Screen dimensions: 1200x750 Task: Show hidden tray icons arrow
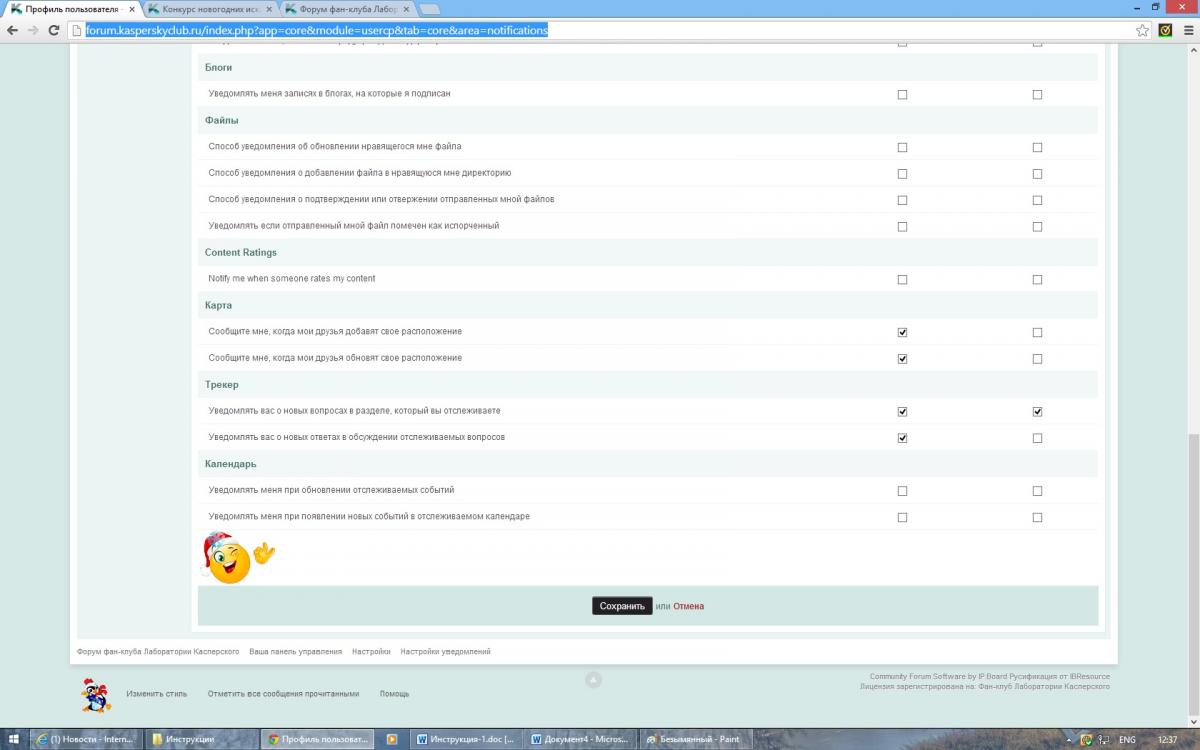[x=1068, y=740]
